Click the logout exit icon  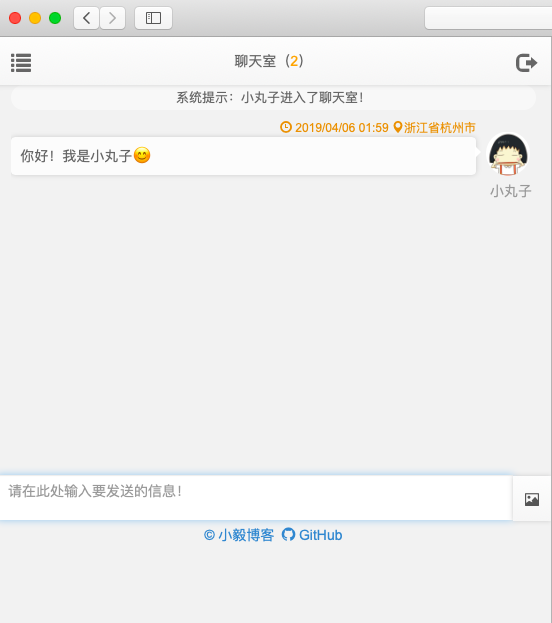pos(527,63)
